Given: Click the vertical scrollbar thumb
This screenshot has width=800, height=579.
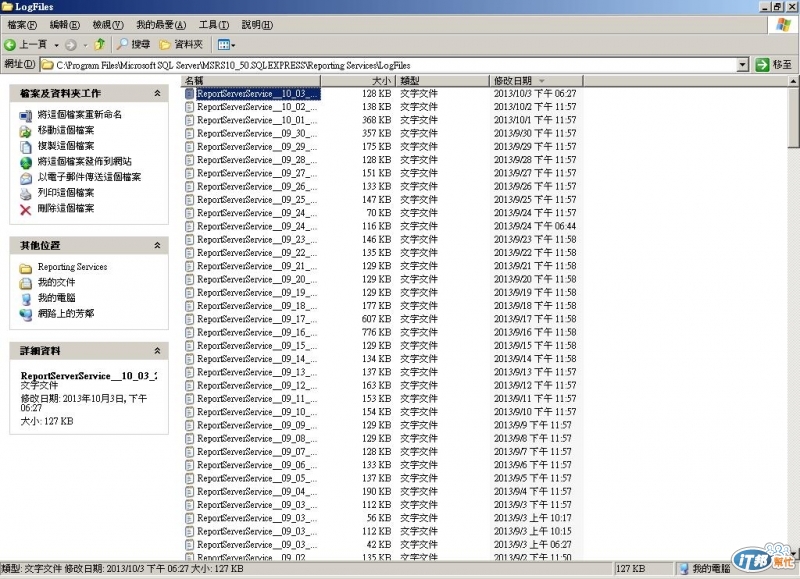Looking at the screenshot, I should click(793, 116).
